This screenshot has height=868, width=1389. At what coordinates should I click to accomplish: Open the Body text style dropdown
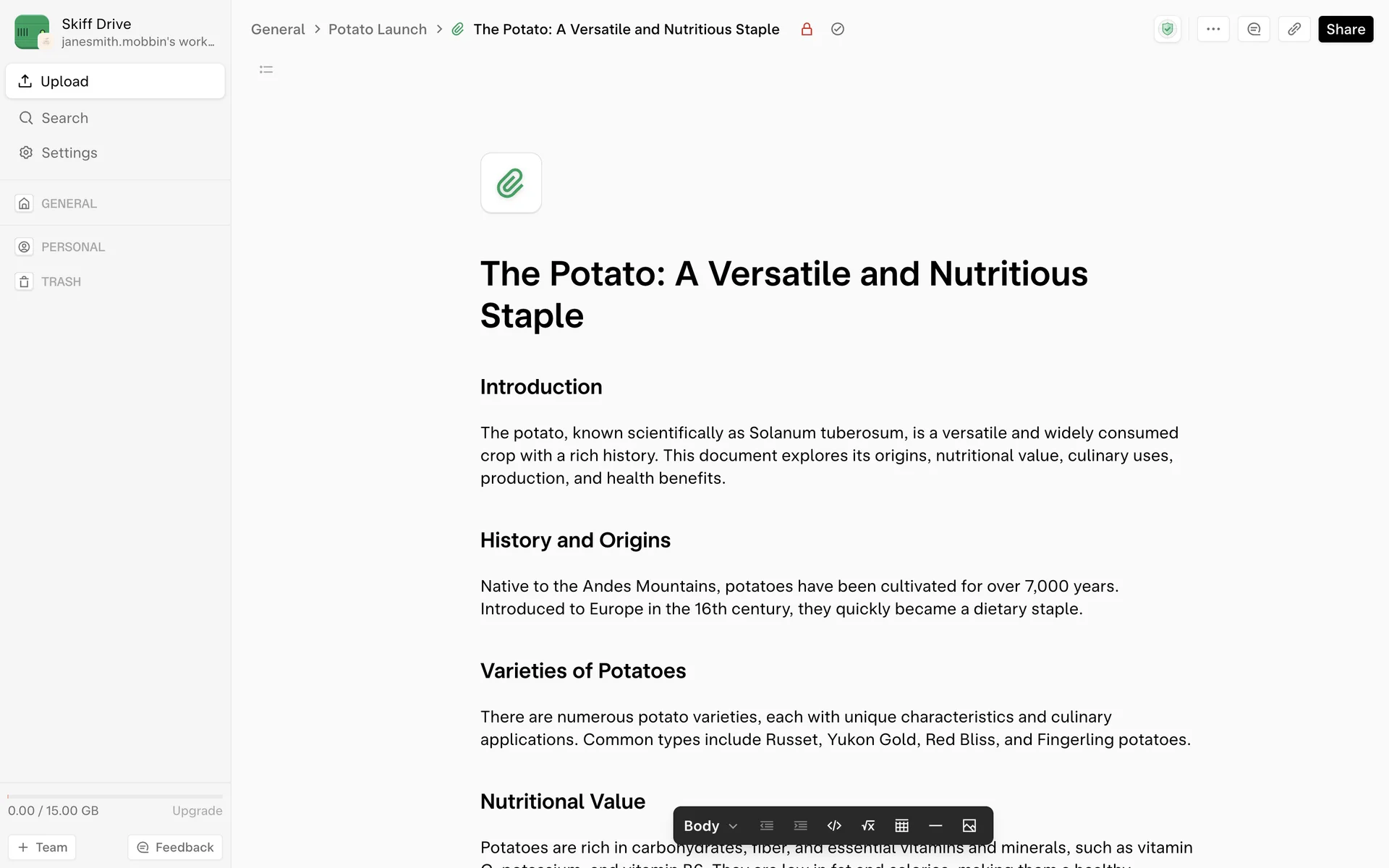click(710, 825)
